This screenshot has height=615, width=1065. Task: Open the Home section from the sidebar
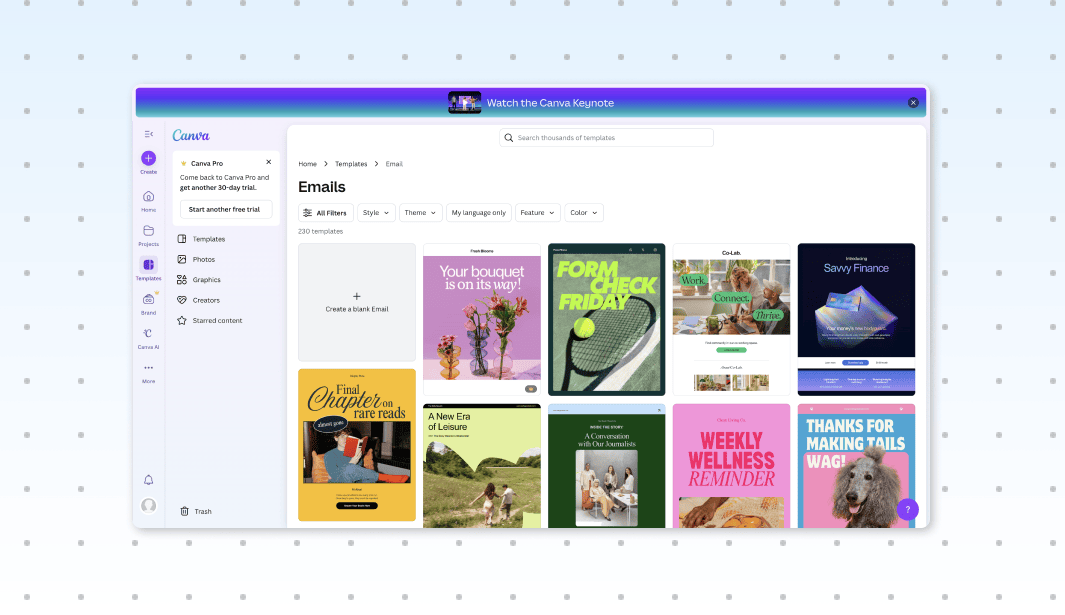pyautogui.click(x=148, y=196)
